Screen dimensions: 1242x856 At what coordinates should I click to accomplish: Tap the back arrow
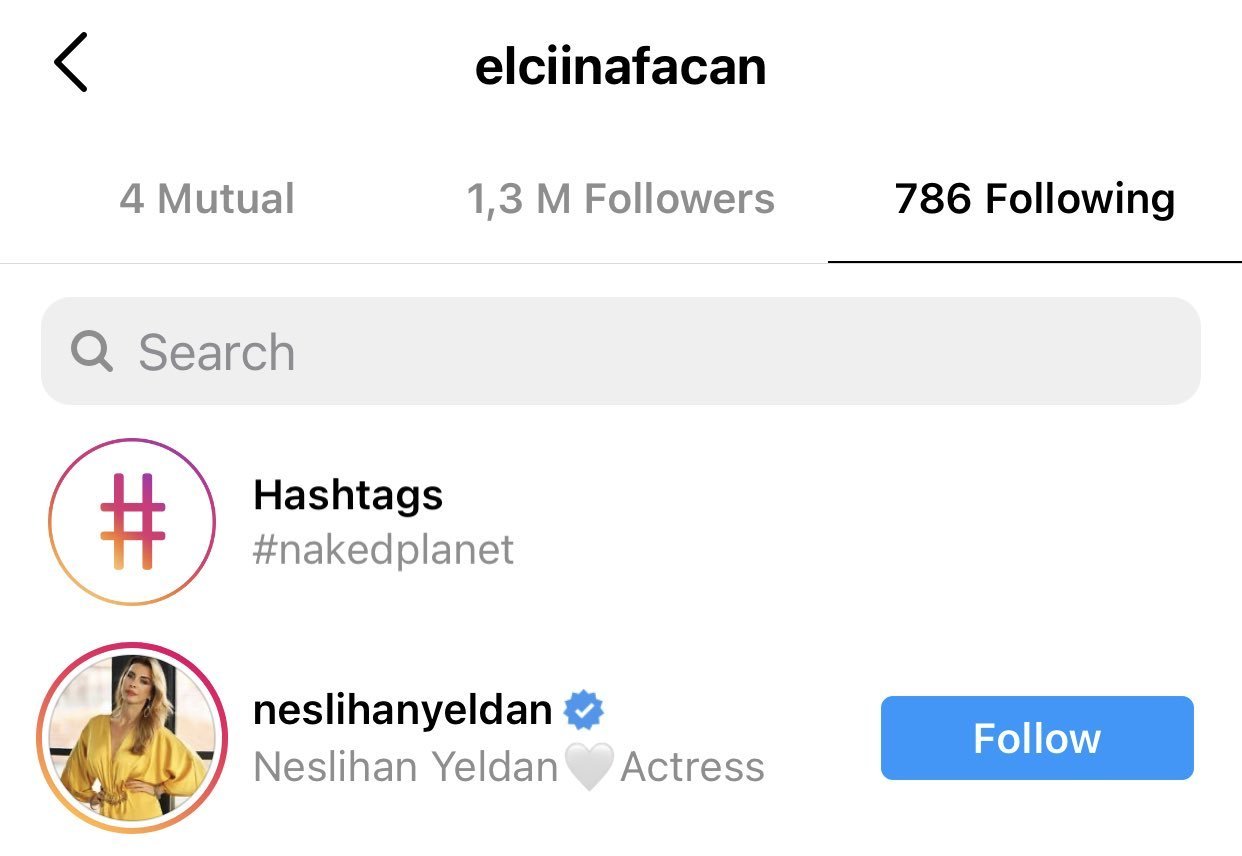(x=71, y=62)
